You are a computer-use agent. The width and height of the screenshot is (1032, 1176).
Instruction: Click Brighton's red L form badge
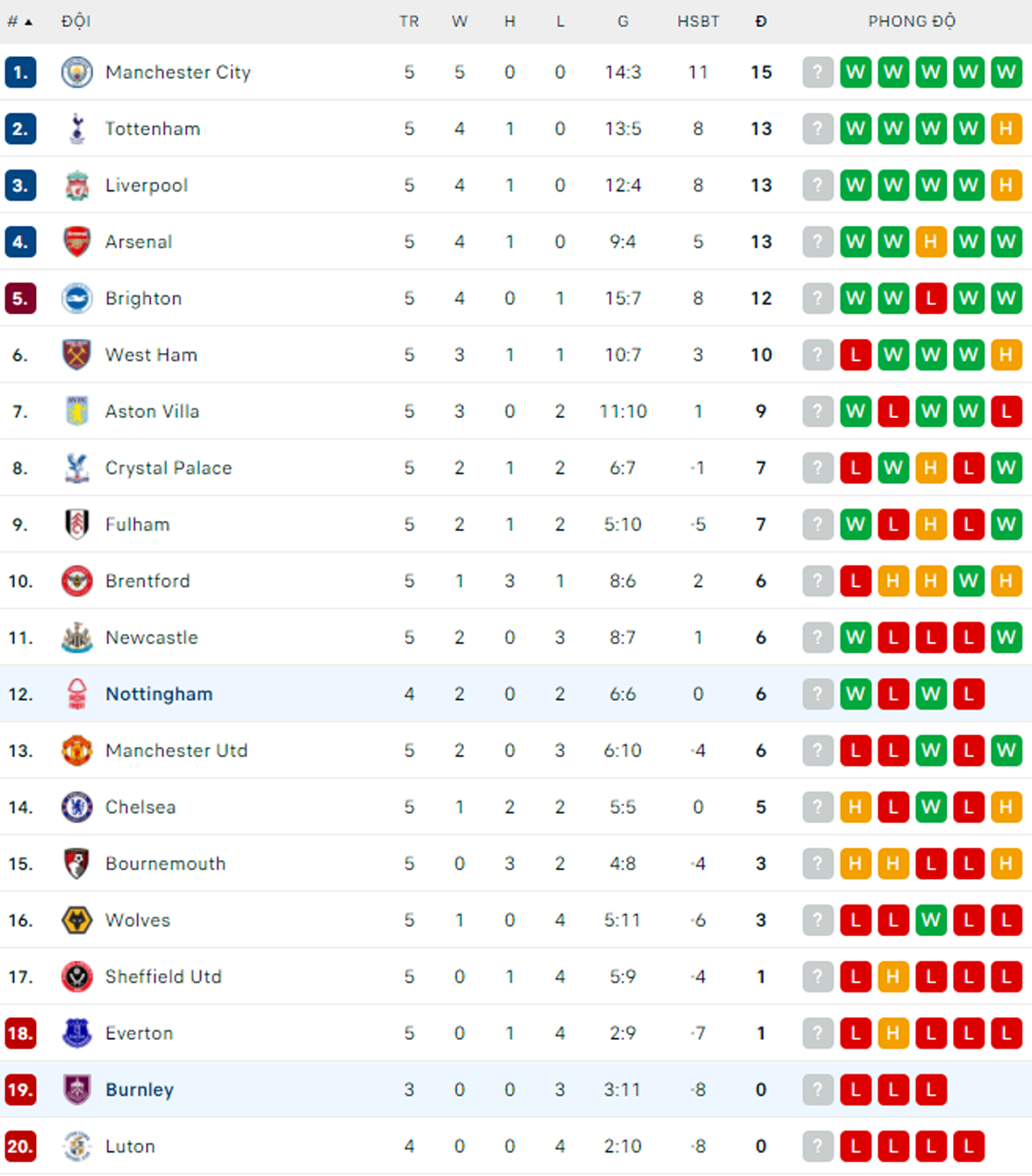click(x=931, y=299)
